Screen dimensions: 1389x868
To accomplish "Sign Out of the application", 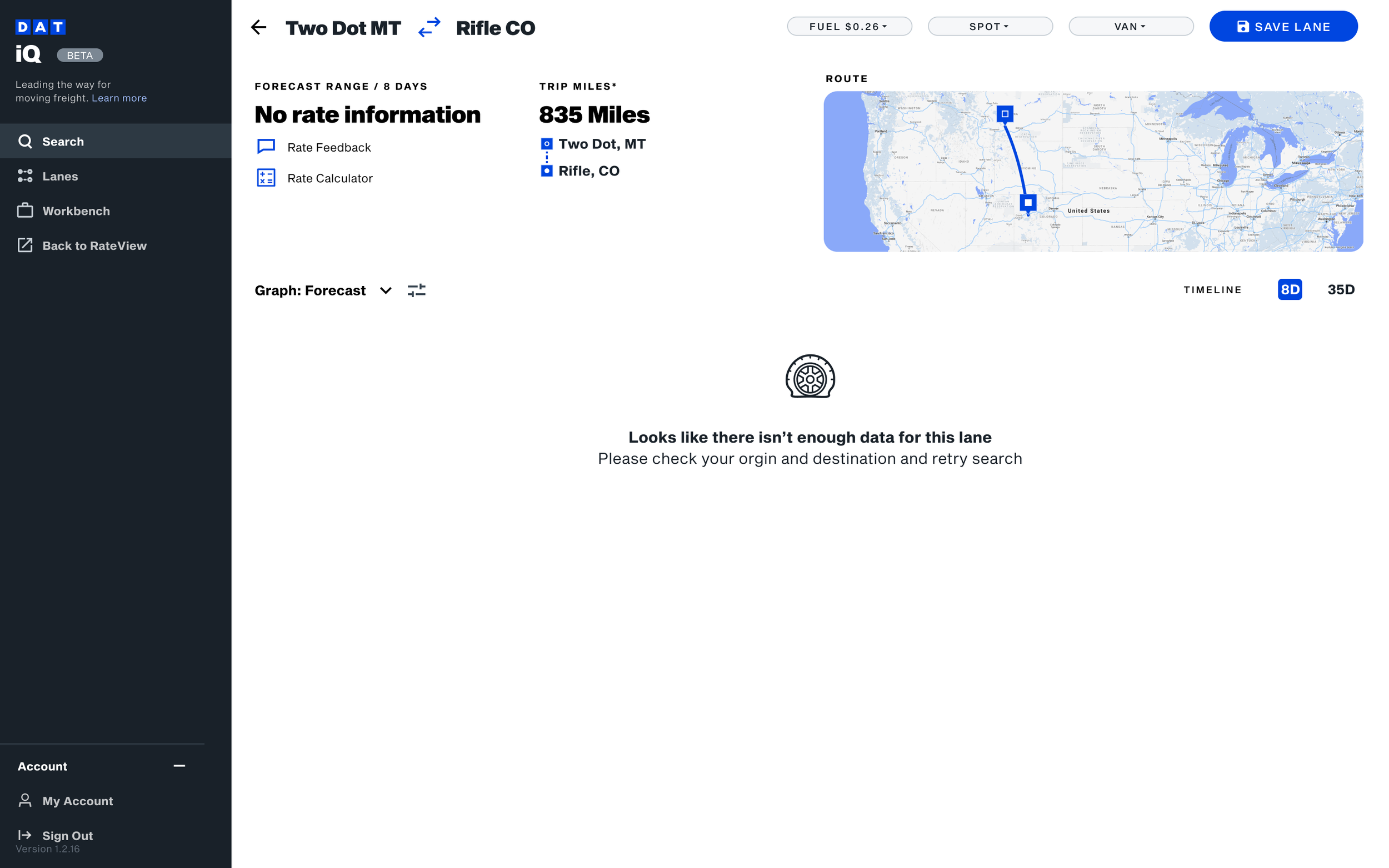I will [67, 835].
